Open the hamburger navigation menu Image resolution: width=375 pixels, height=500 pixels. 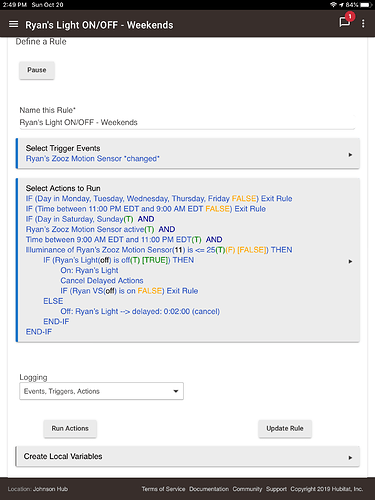(13, 24)
